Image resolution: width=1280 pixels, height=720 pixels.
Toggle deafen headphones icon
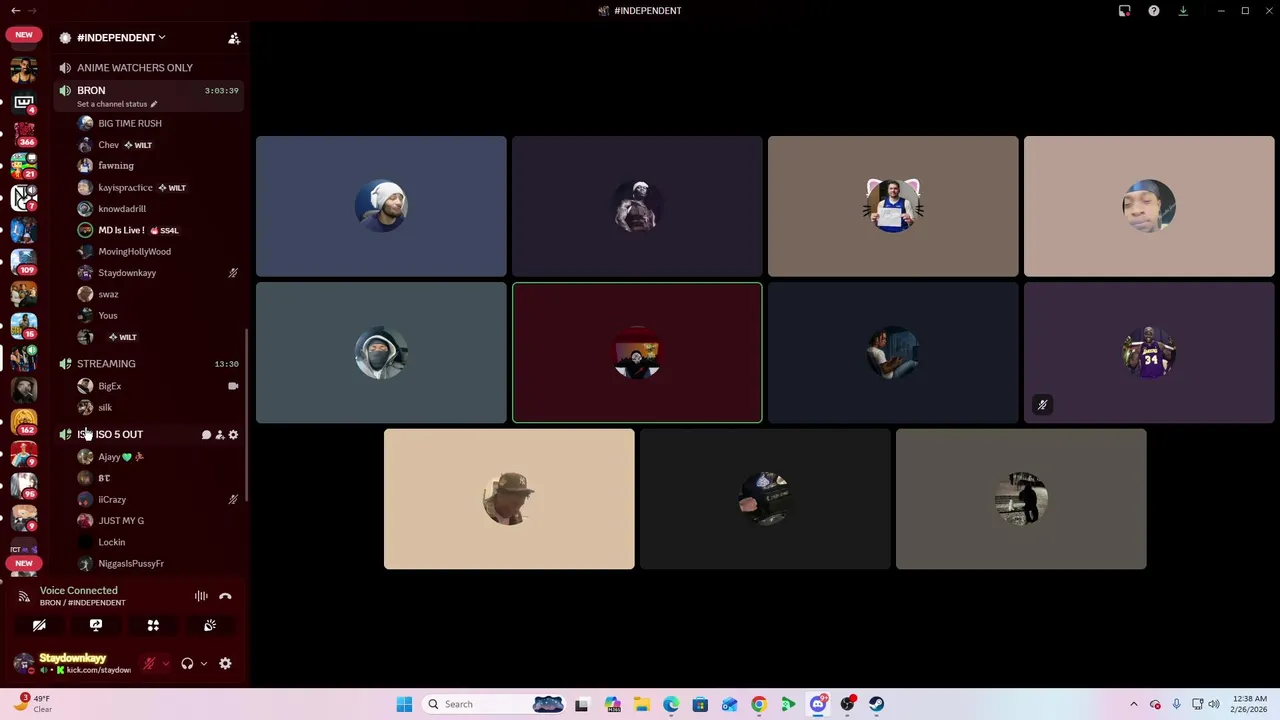[x=187, y=663]
